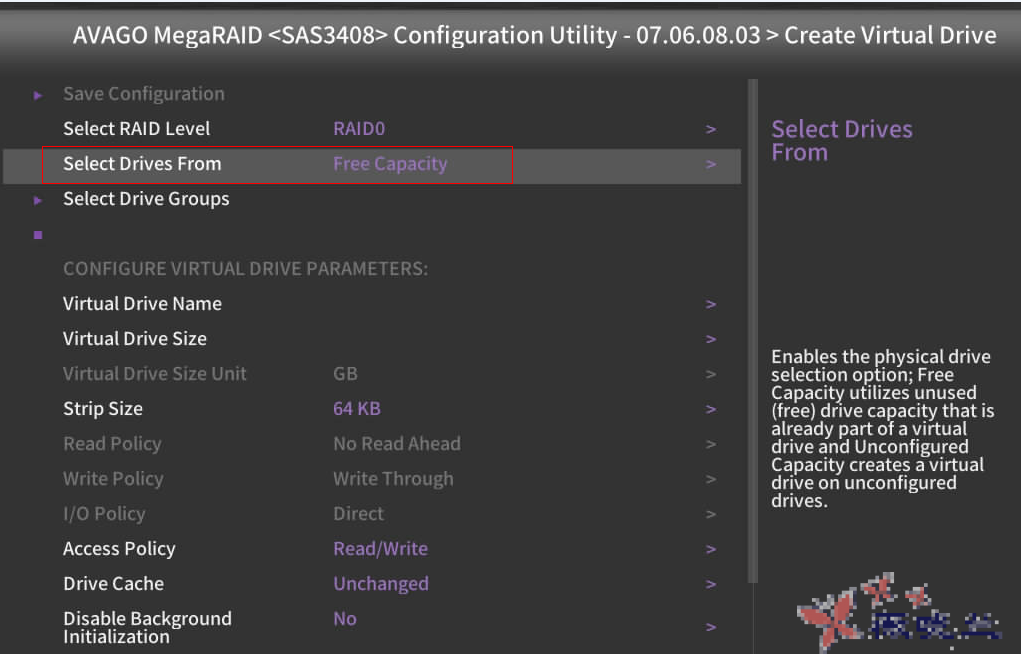Edit the Virtual Drive Size field
The width and height of the screenshot is (1021, 654).
click(x=135, y=339)
